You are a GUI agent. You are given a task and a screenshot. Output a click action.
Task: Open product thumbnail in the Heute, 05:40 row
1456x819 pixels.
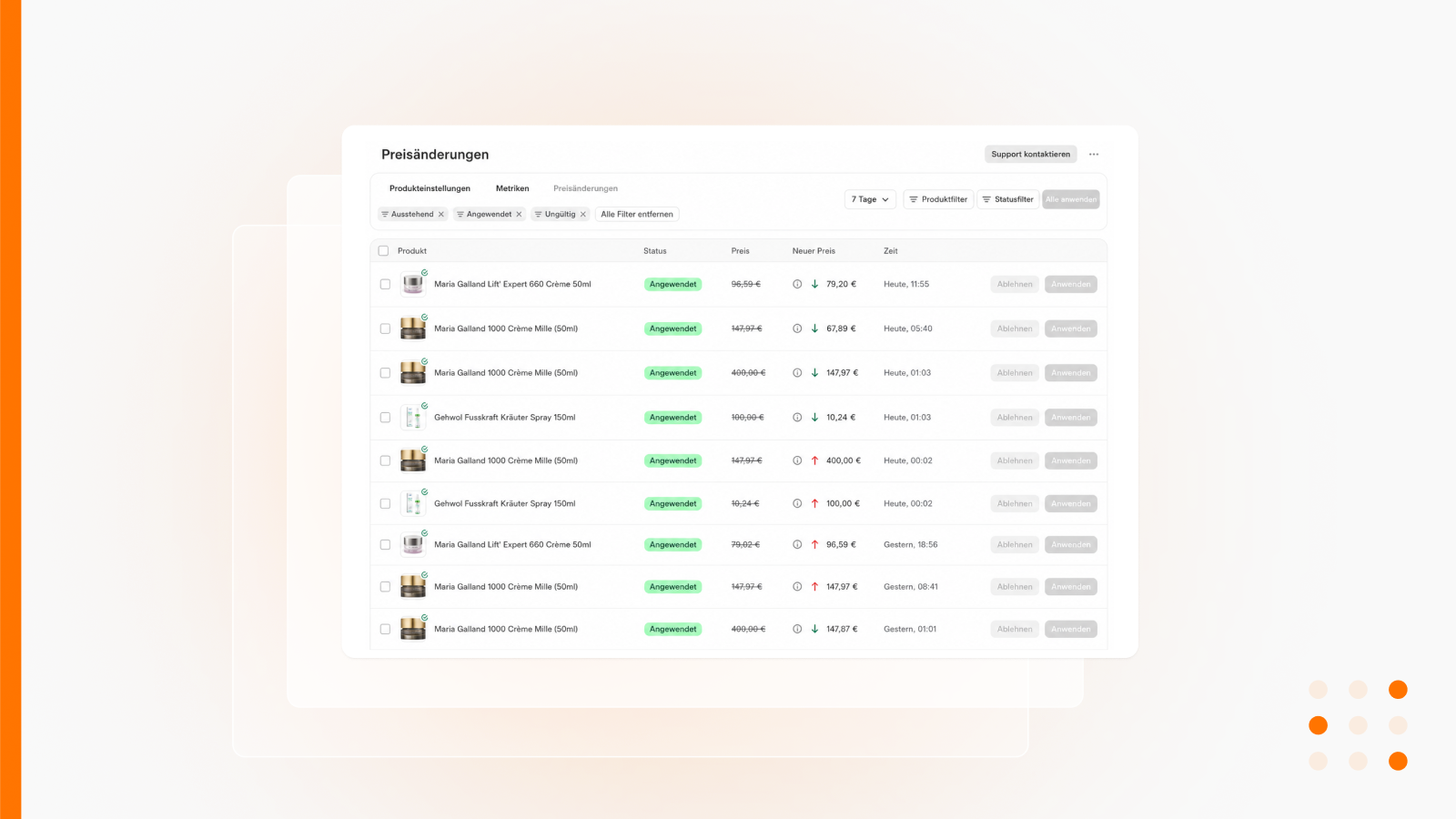click(413, 329)
